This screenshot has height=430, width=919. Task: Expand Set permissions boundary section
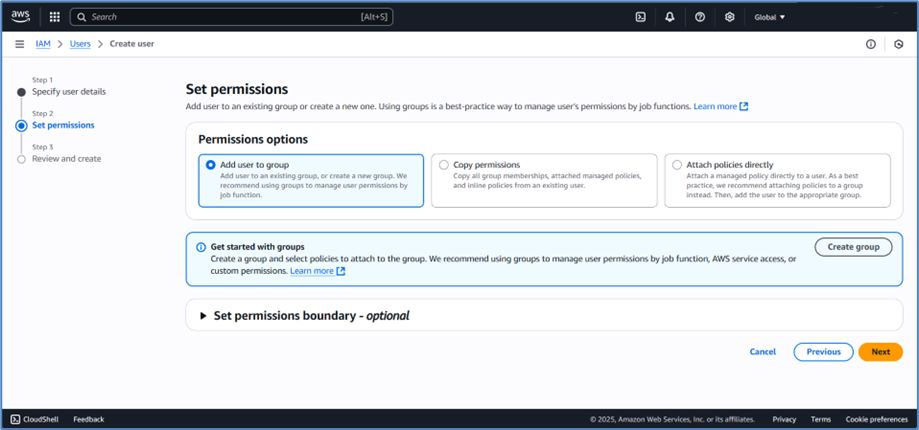point(204,316)
